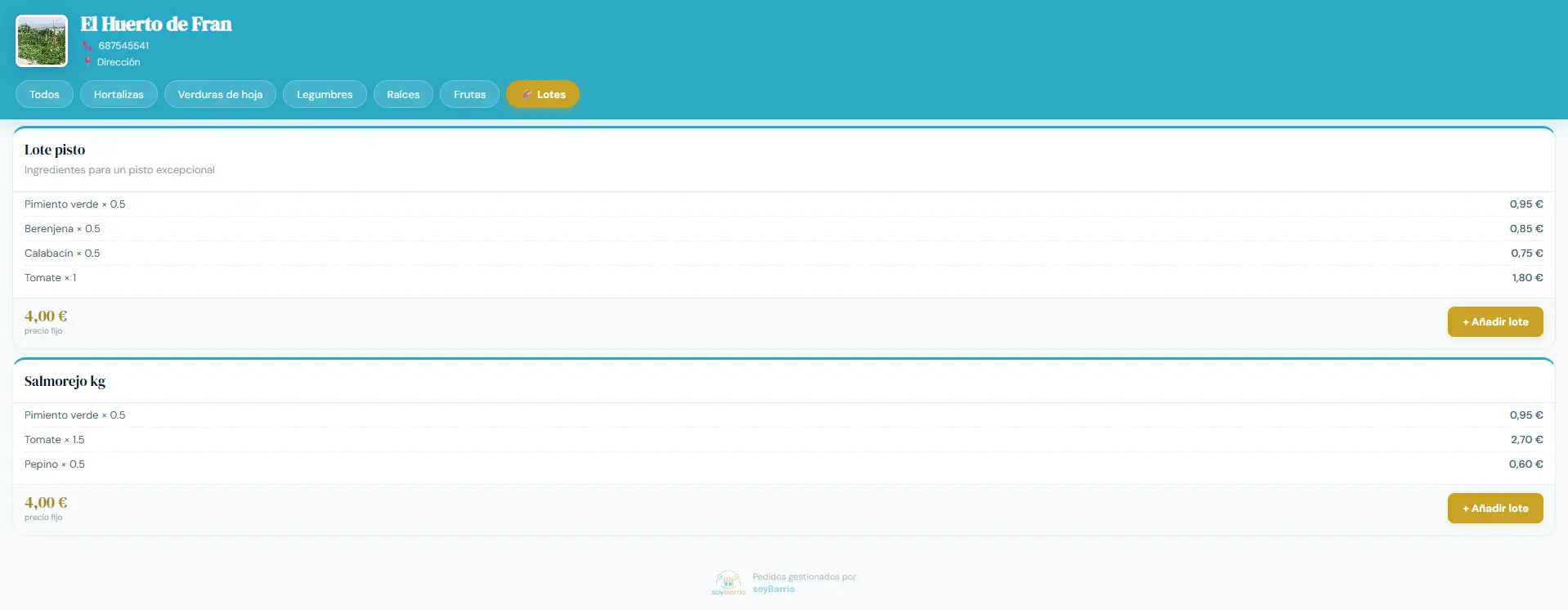Viewport: 1568px width, 610px height.
Task: Open the soyBarrio footer link
Action: click(x=773, y=589)
